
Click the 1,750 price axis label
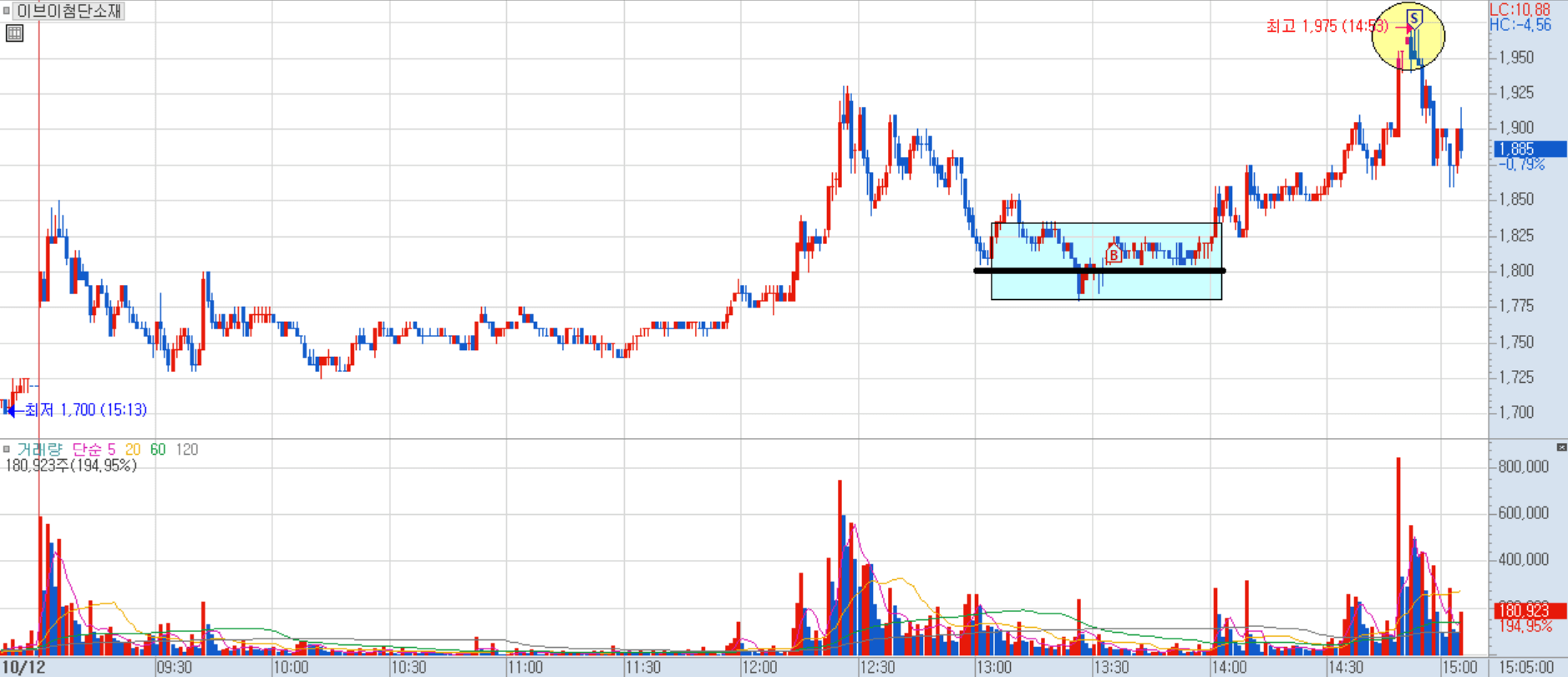1516,342
